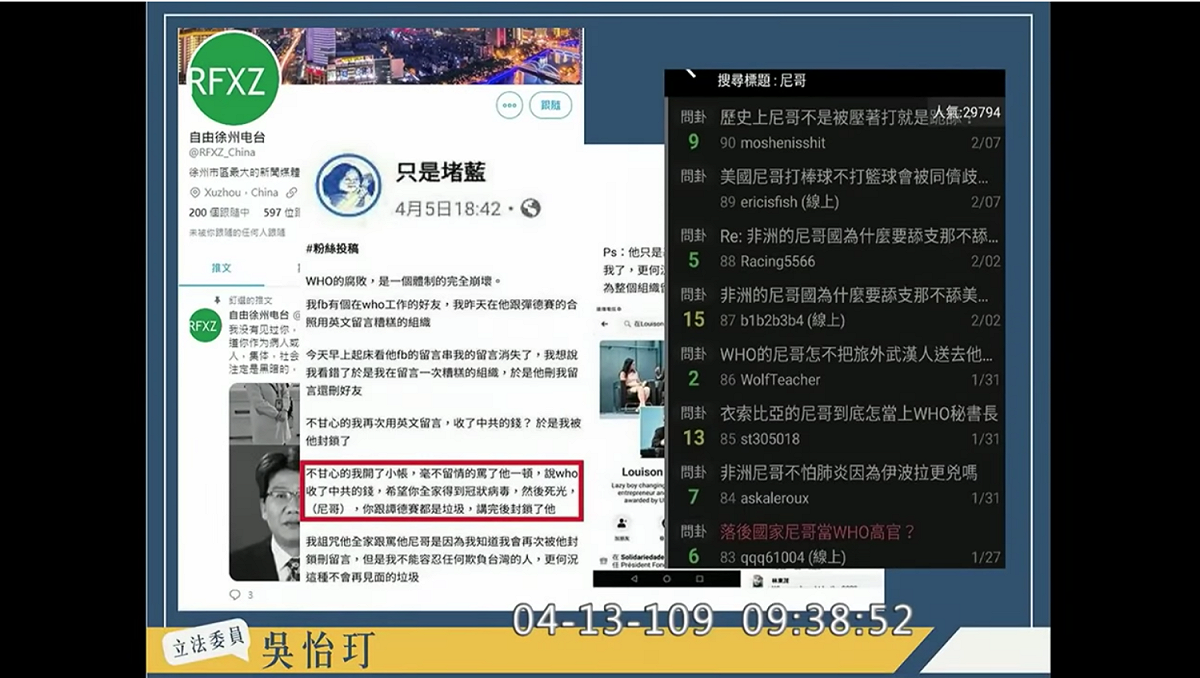Open post by b1b2b3b4
The height and width of the screenshot is (678, 1200).
click(x=835, y=308)
